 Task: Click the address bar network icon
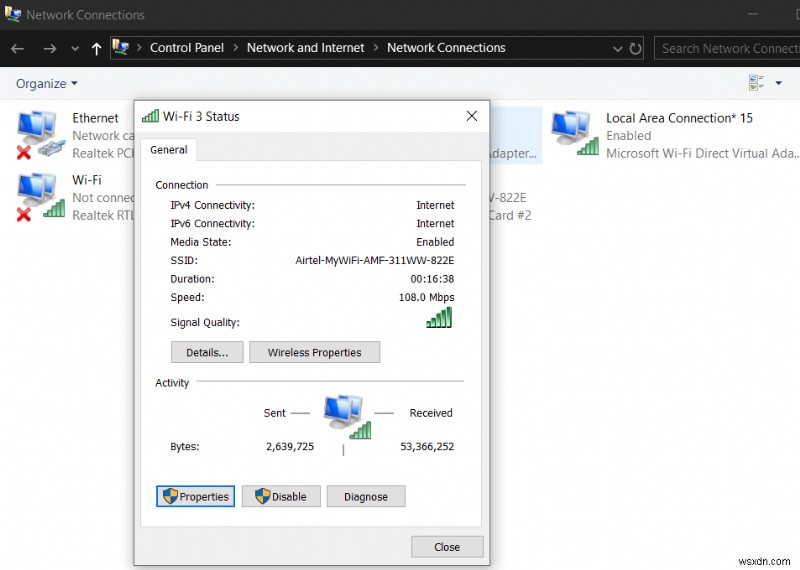click(x=120, y=47)
